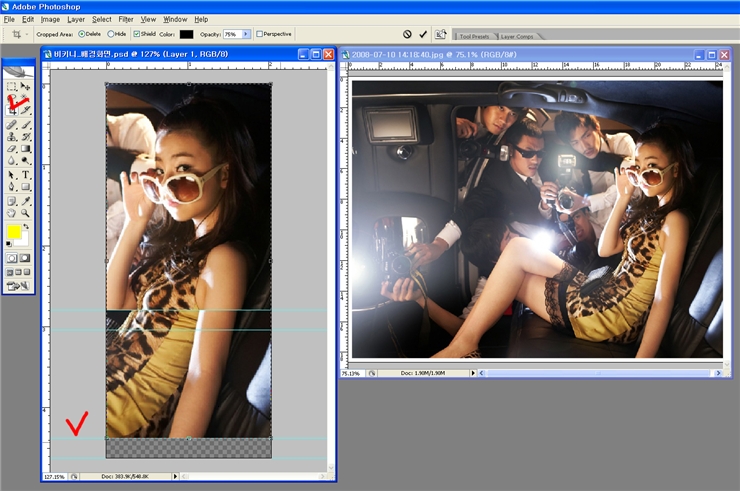Select the Brush tool
The height and width of the screenshot is (491, 740).
tap(25, 125)
